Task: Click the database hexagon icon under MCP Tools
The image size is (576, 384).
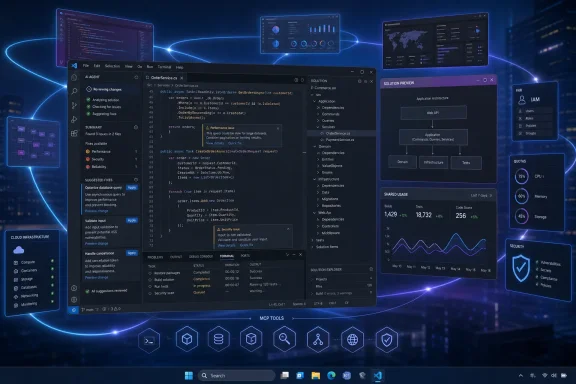Action: (219, 339)
